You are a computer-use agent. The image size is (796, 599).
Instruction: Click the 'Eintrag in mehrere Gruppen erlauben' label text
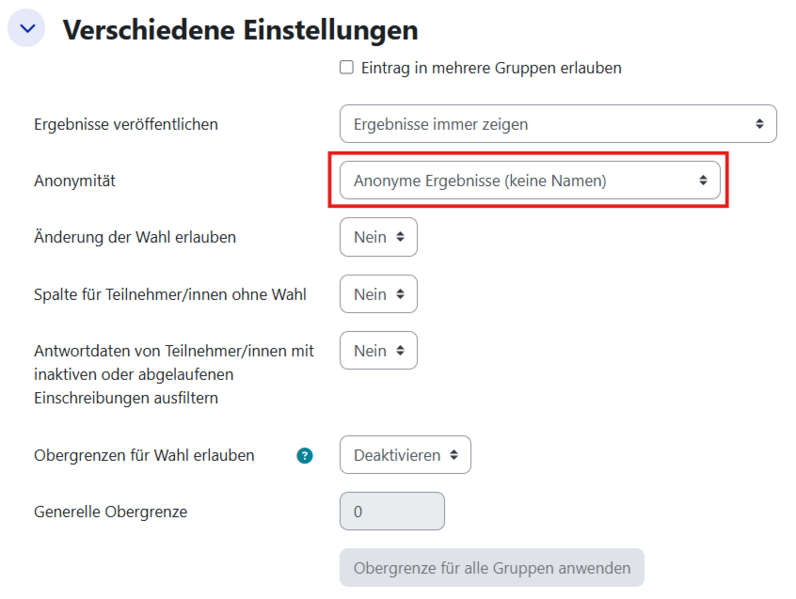coord(493,68)
